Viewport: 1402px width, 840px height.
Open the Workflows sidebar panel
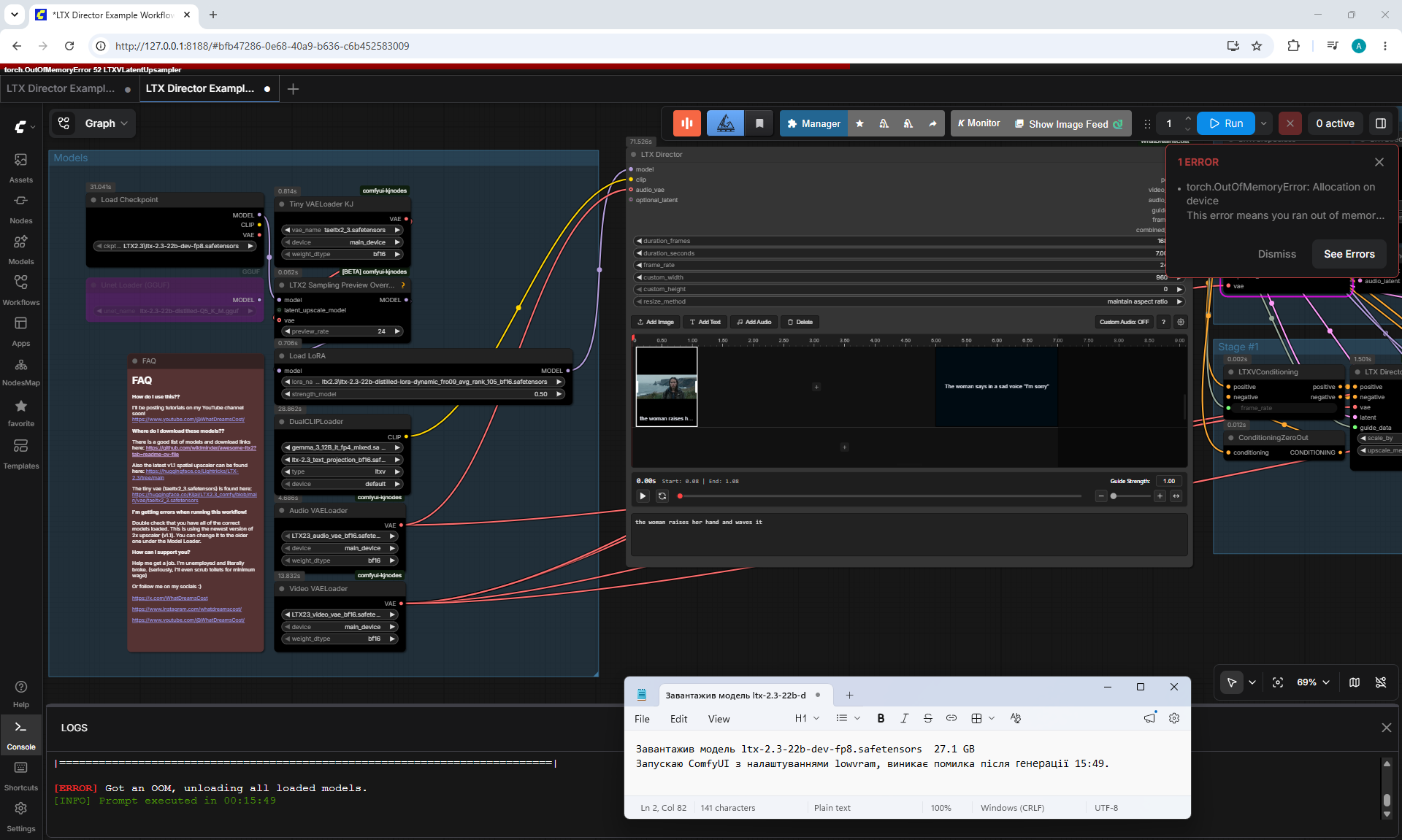pos(21,290)
